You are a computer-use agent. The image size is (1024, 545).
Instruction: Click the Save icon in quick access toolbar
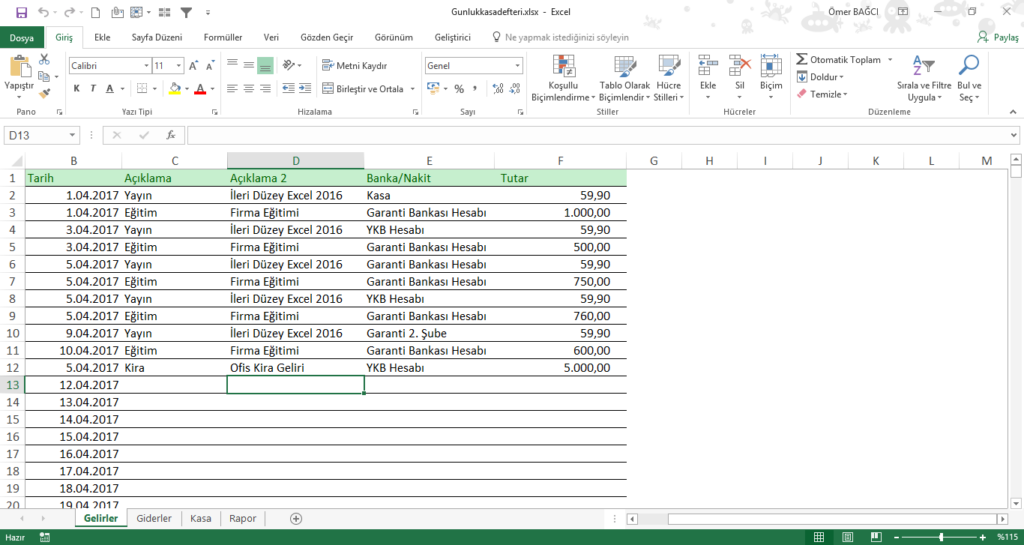pyautogui.click(x=21, y=13)
